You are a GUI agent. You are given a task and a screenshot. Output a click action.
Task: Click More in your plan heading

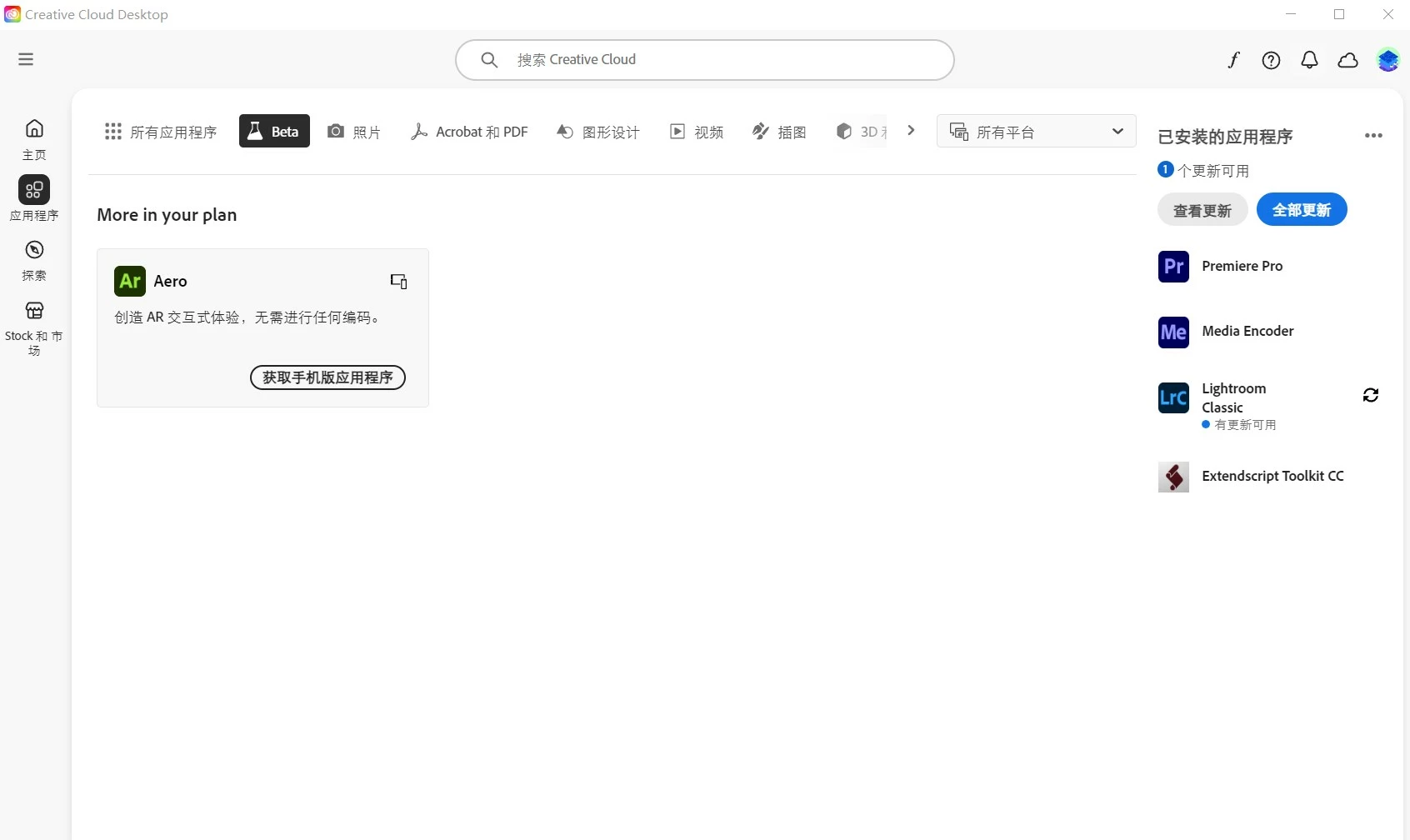click(167, 215)
